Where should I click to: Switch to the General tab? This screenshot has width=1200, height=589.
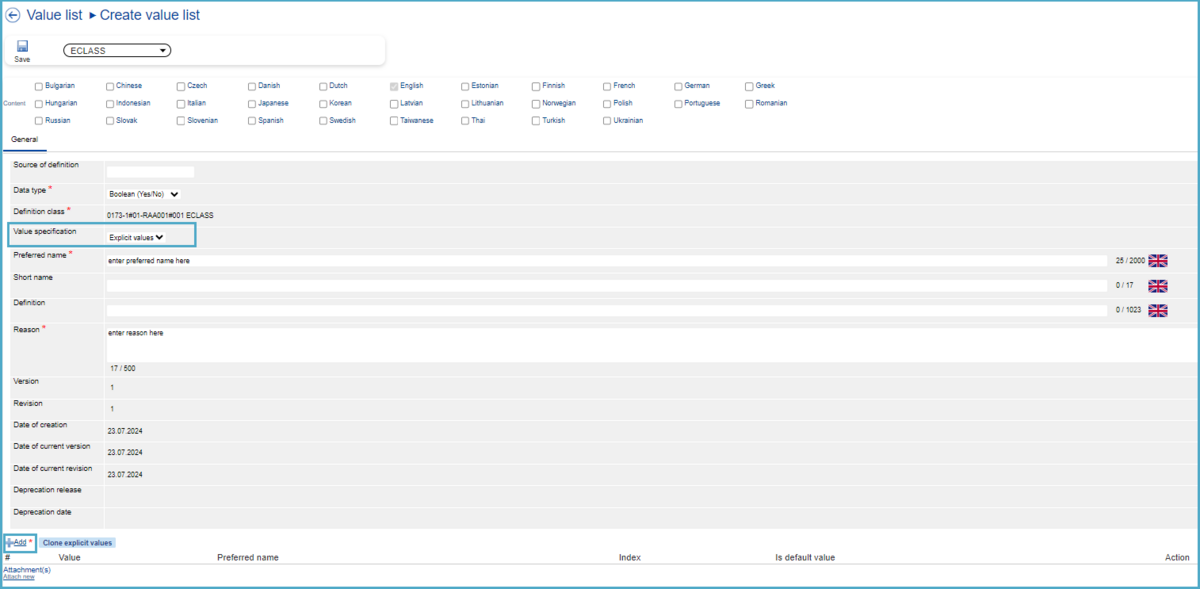pos(24,139)
